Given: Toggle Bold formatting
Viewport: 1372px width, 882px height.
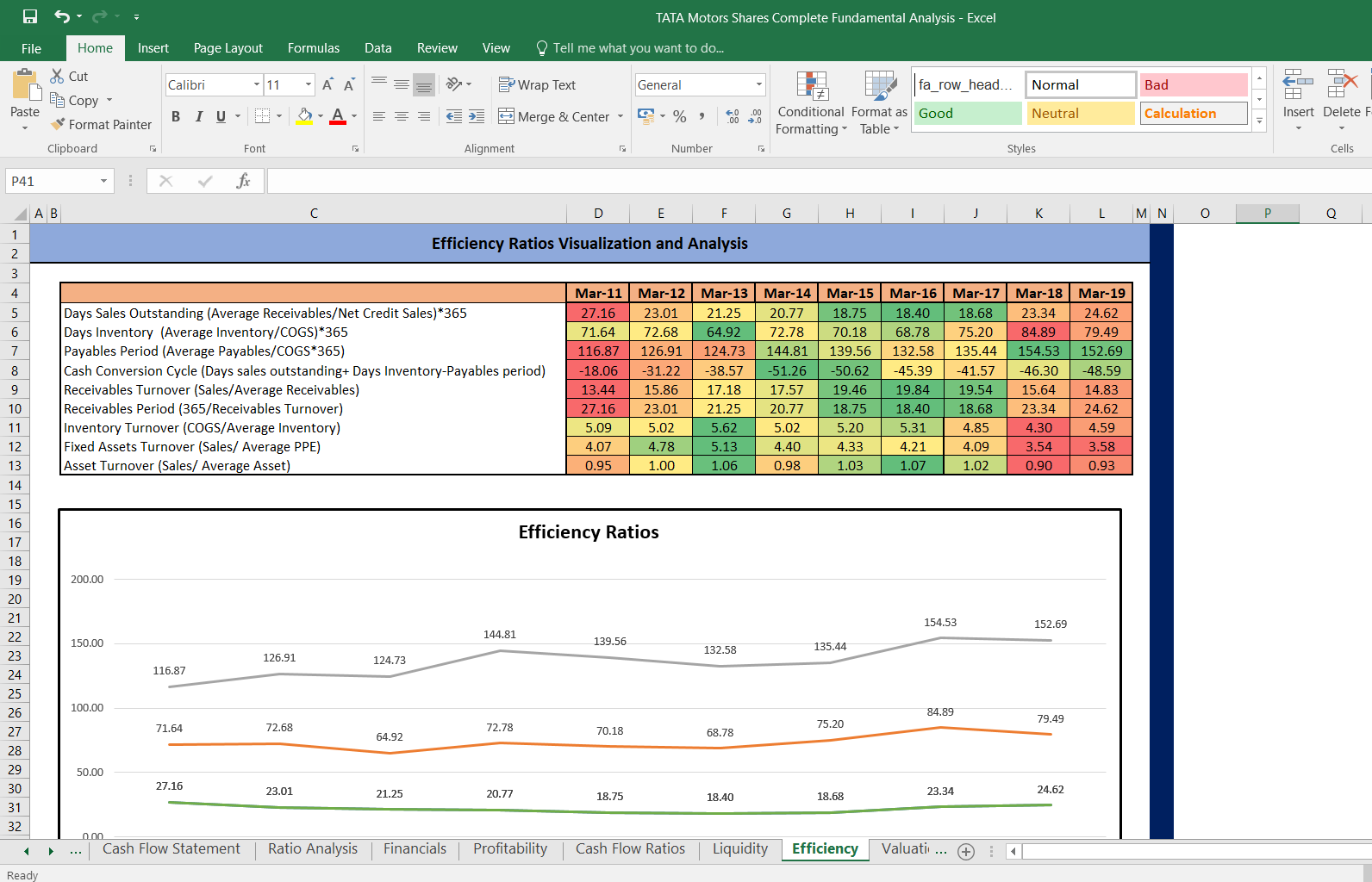Looking at the screenshot, I should 176,116.
